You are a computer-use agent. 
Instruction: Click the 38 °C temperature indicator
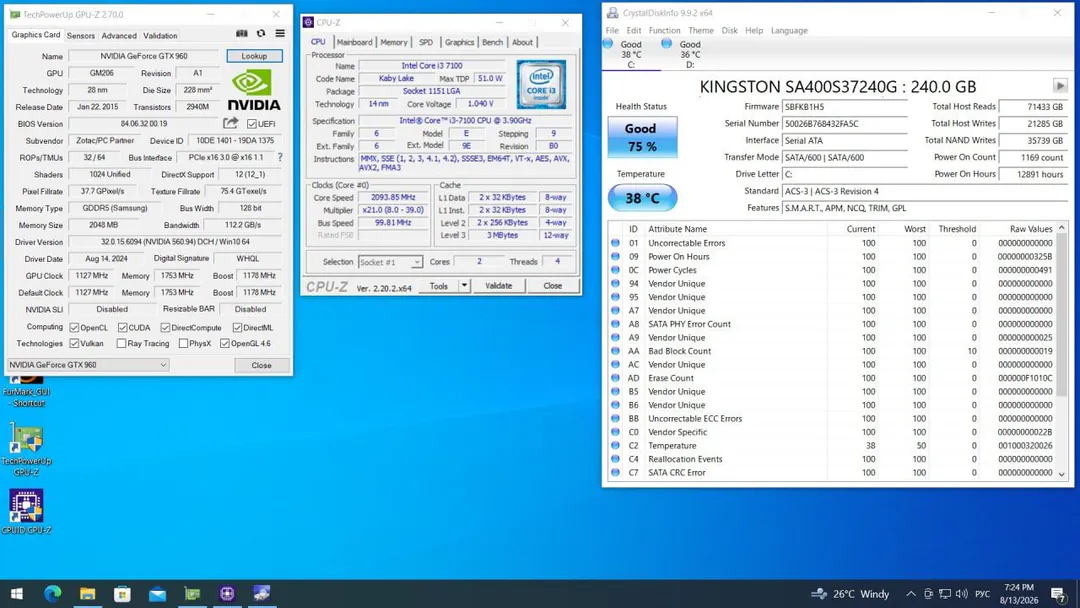point(642,198)
